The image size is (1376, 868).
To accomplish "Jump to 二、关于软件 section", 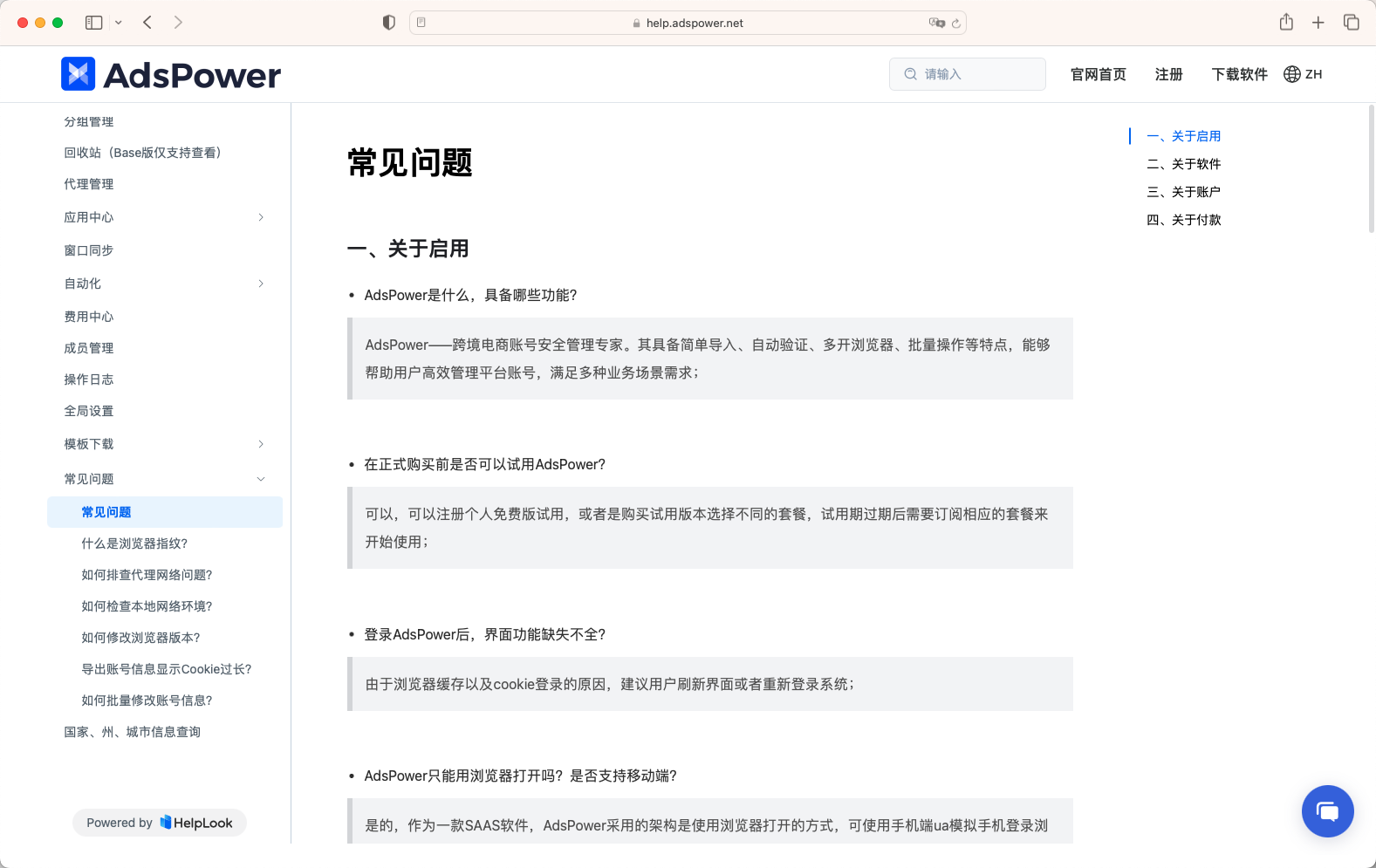I will pos(1183,164).
